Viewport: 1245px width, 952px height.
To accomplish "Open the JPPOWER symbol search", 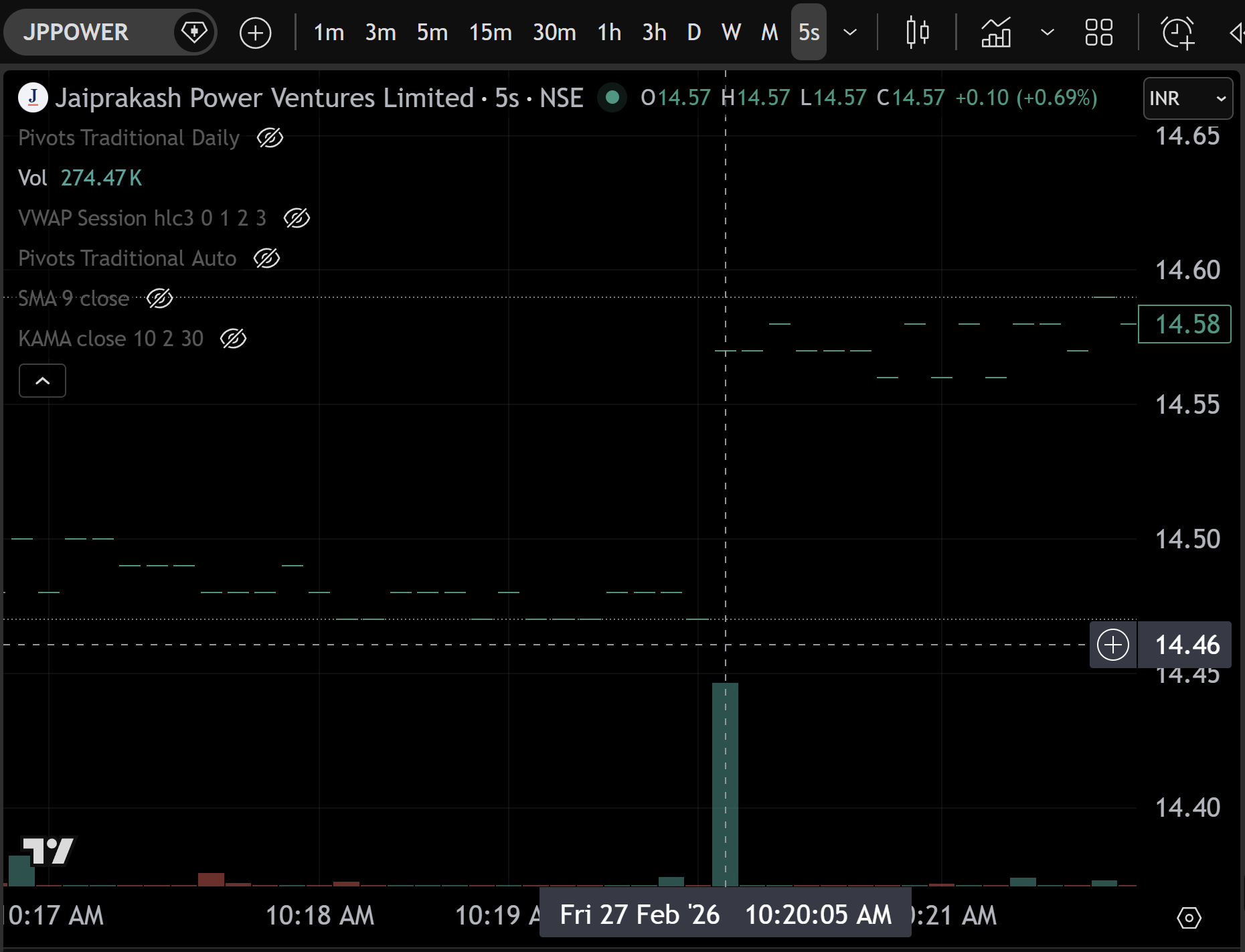I will pos(76,32).
